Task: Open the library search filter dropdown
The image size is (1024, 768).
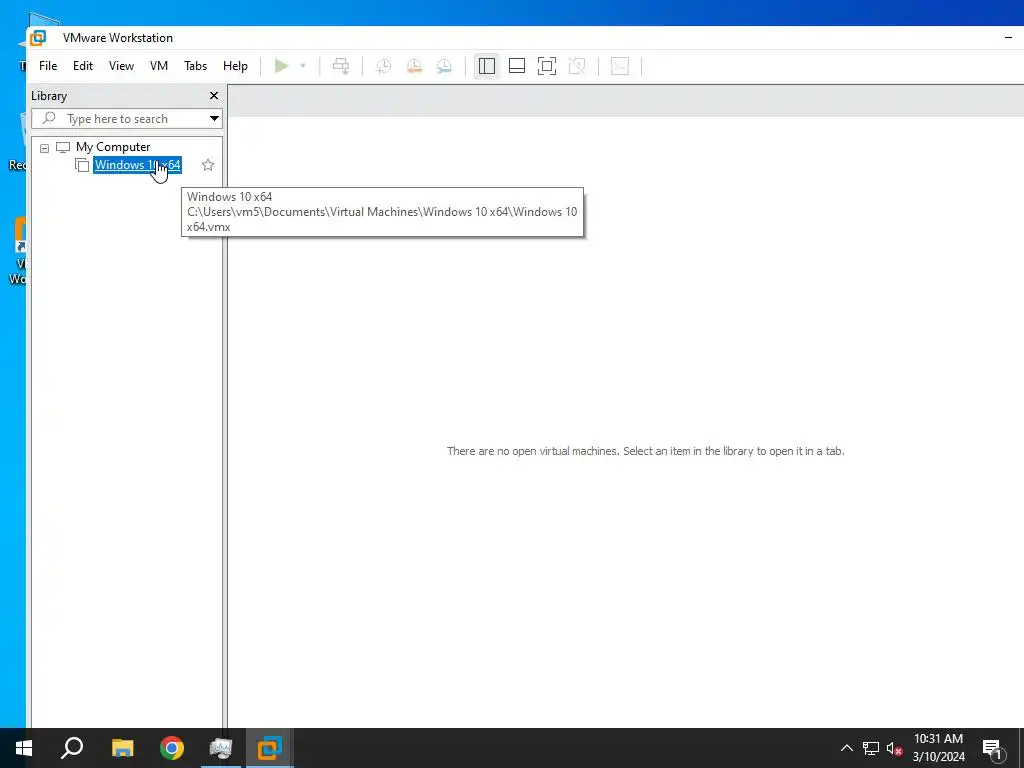Action: coord(214,119)
